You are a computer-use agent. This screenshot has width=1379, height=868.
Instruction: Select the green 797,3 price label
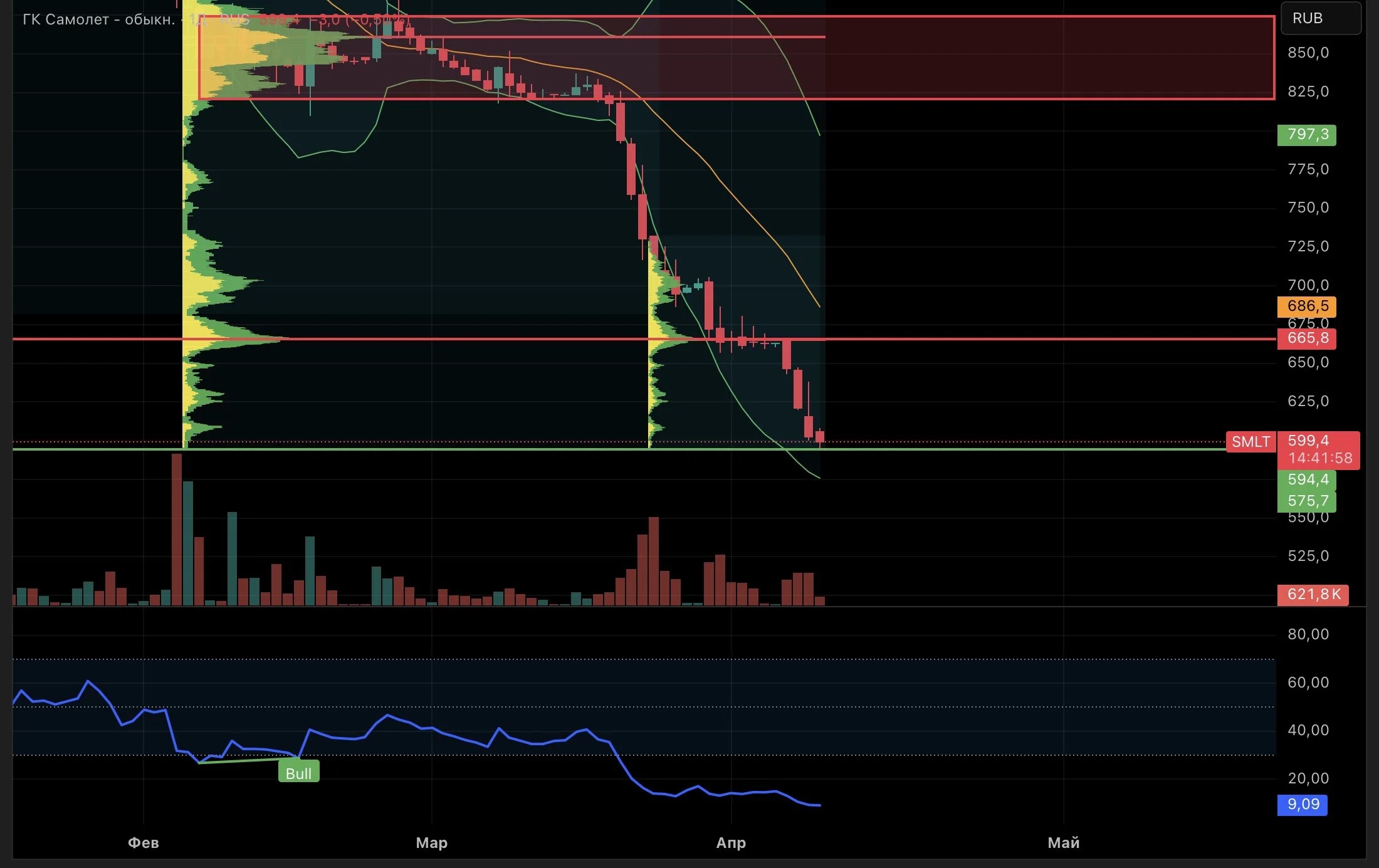1307,135
